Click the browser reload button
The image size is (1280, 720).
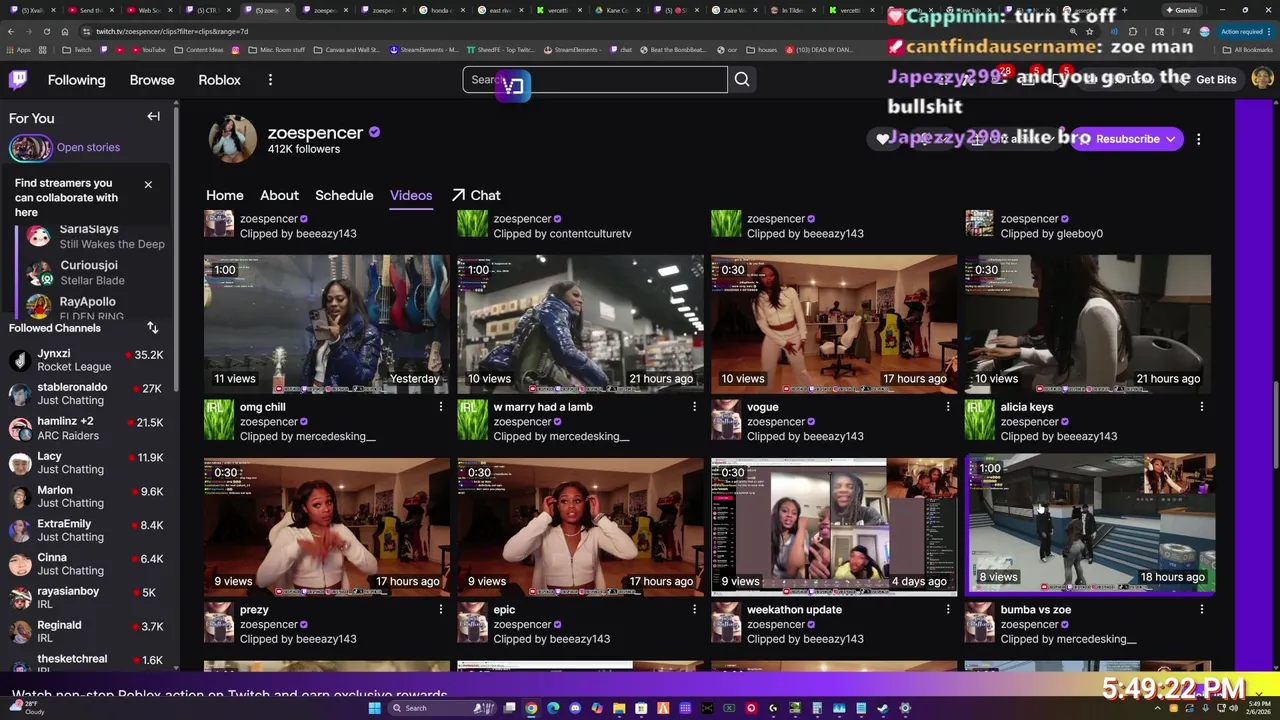pyautogui.click(x=47, y=31)
